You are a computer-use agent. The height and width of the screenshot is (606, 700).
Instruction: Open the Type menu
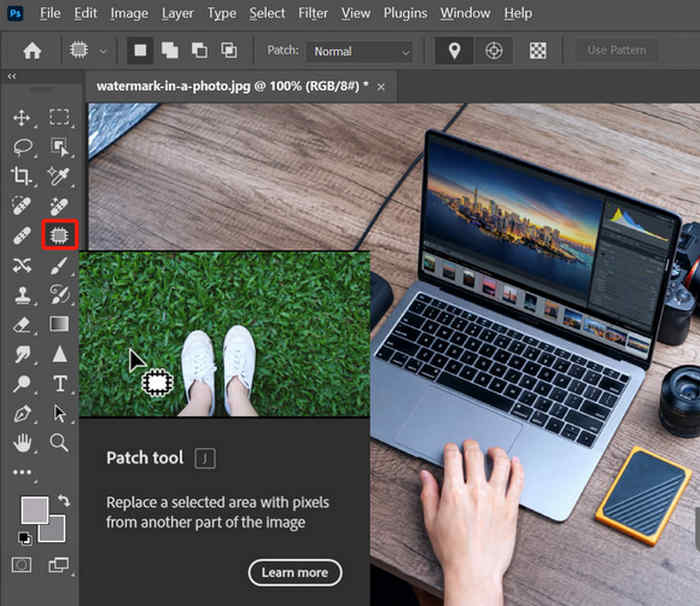[222, 13]
